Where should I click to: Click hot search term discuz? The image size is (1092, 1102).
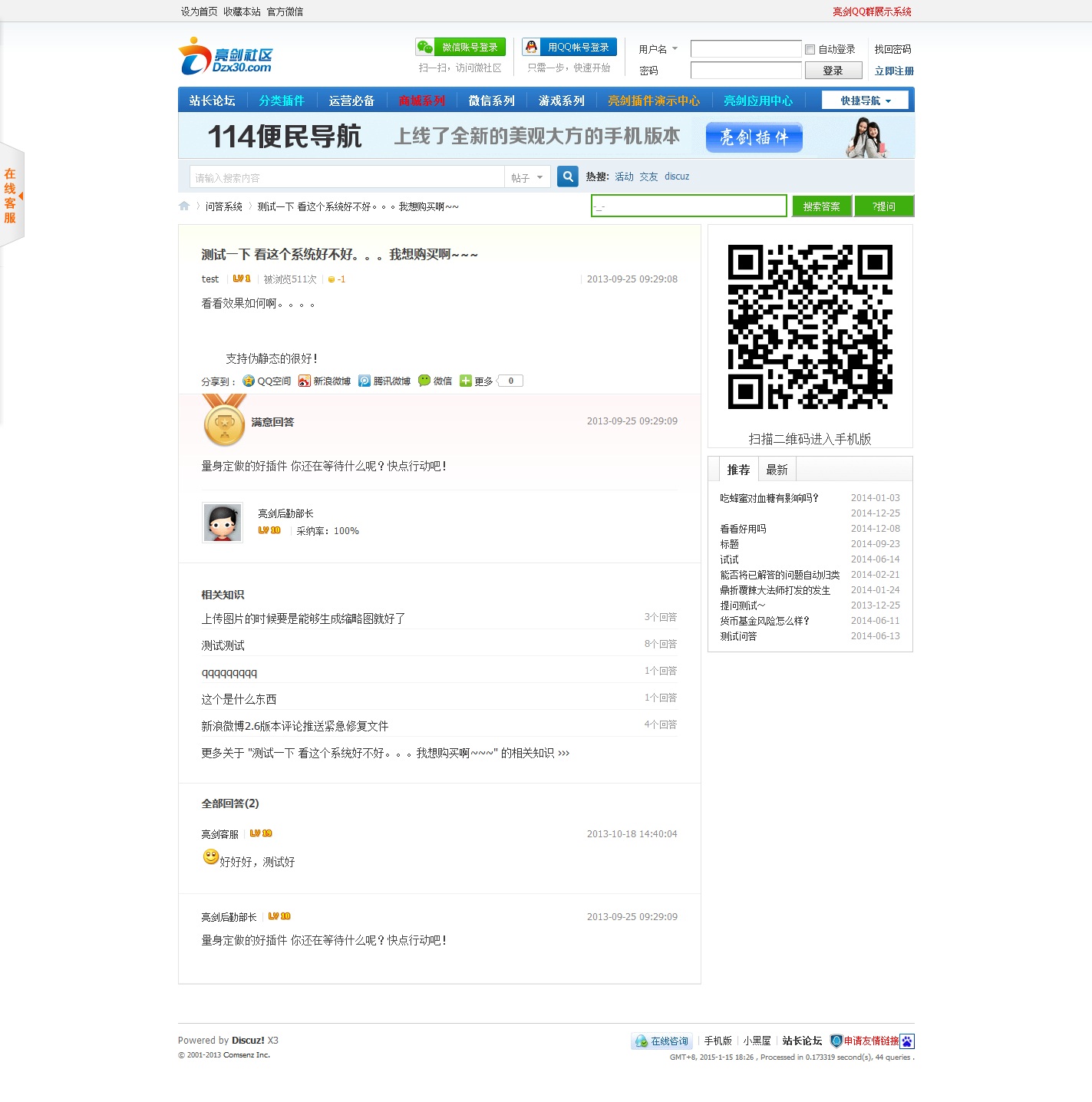pyautogui.click(x=677, y=177)
